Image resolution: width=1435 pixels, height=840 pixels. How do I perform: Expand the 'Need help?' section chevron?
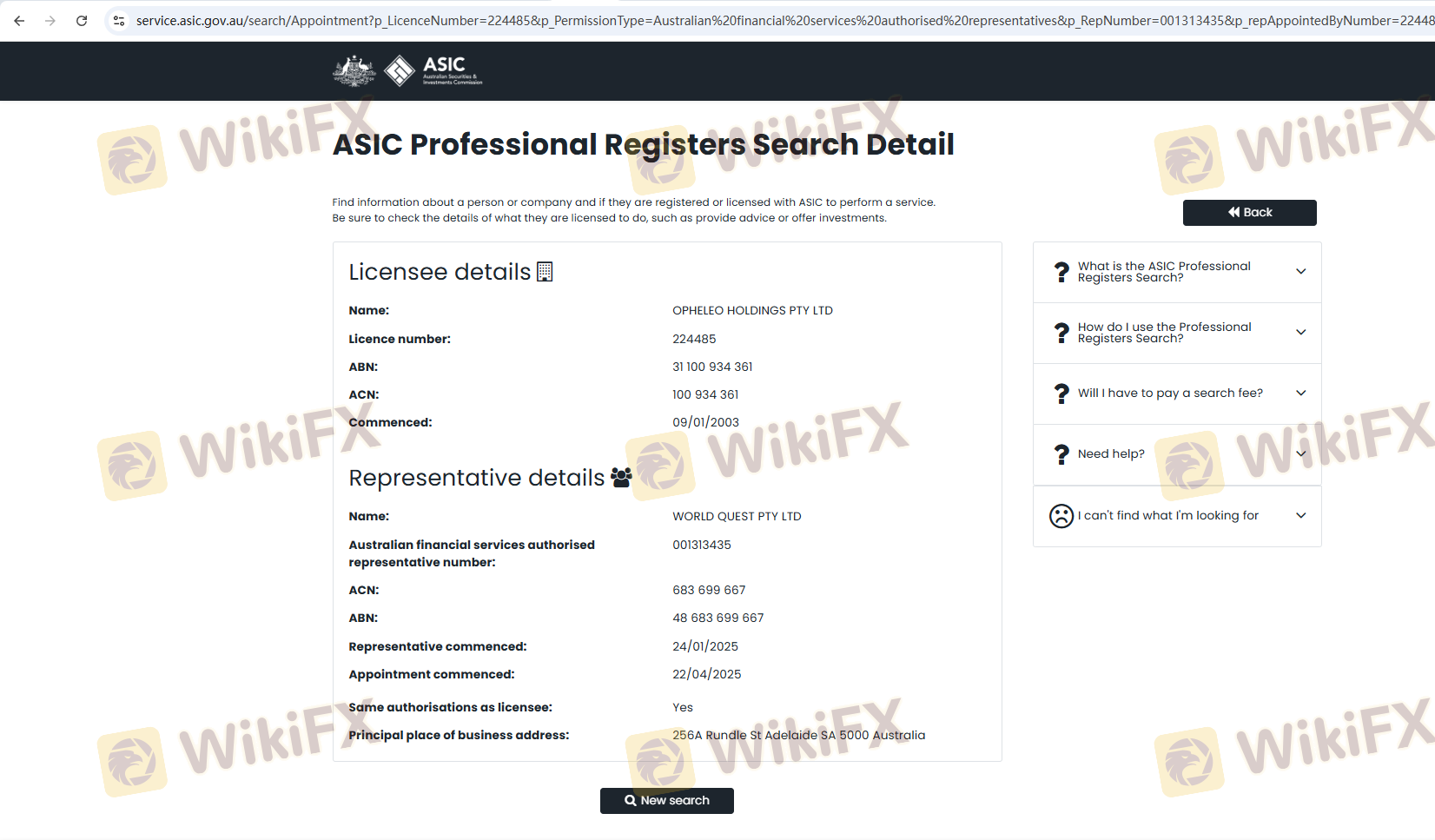[1300, 454]
